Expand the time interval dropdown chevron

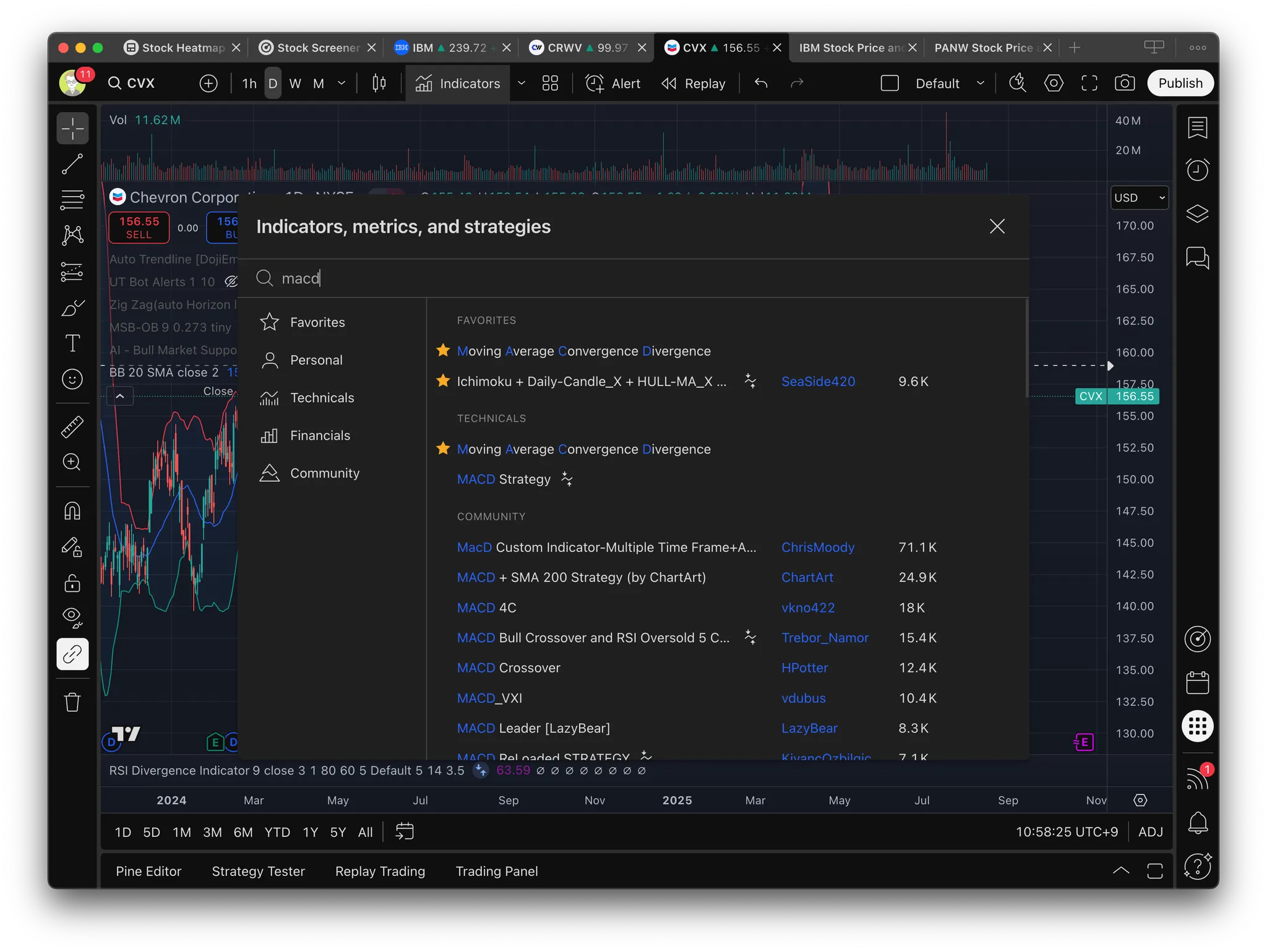[x=341, y=84]
